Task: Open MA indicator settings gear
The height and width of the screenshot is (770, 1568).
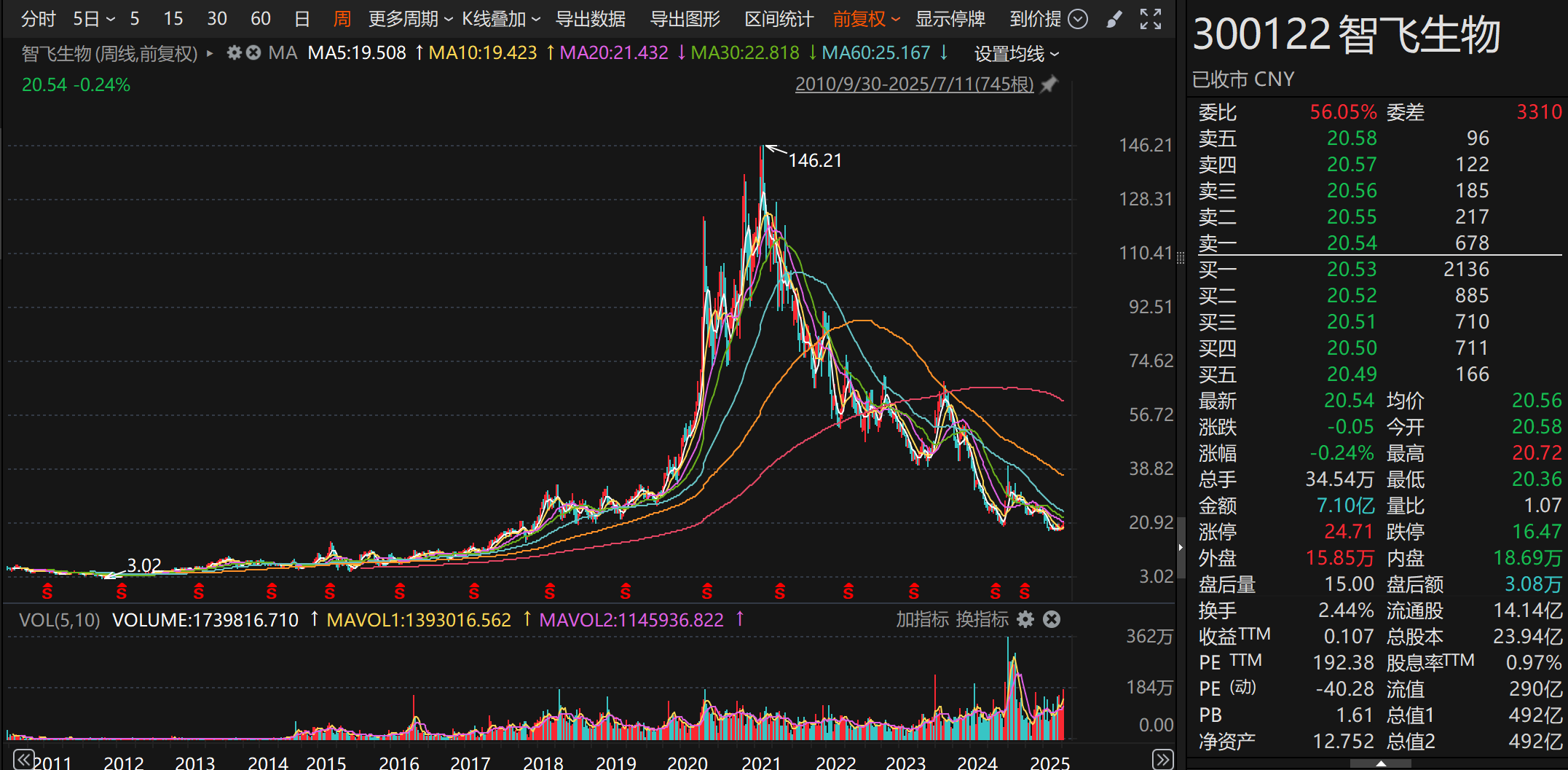Action: 234,53
